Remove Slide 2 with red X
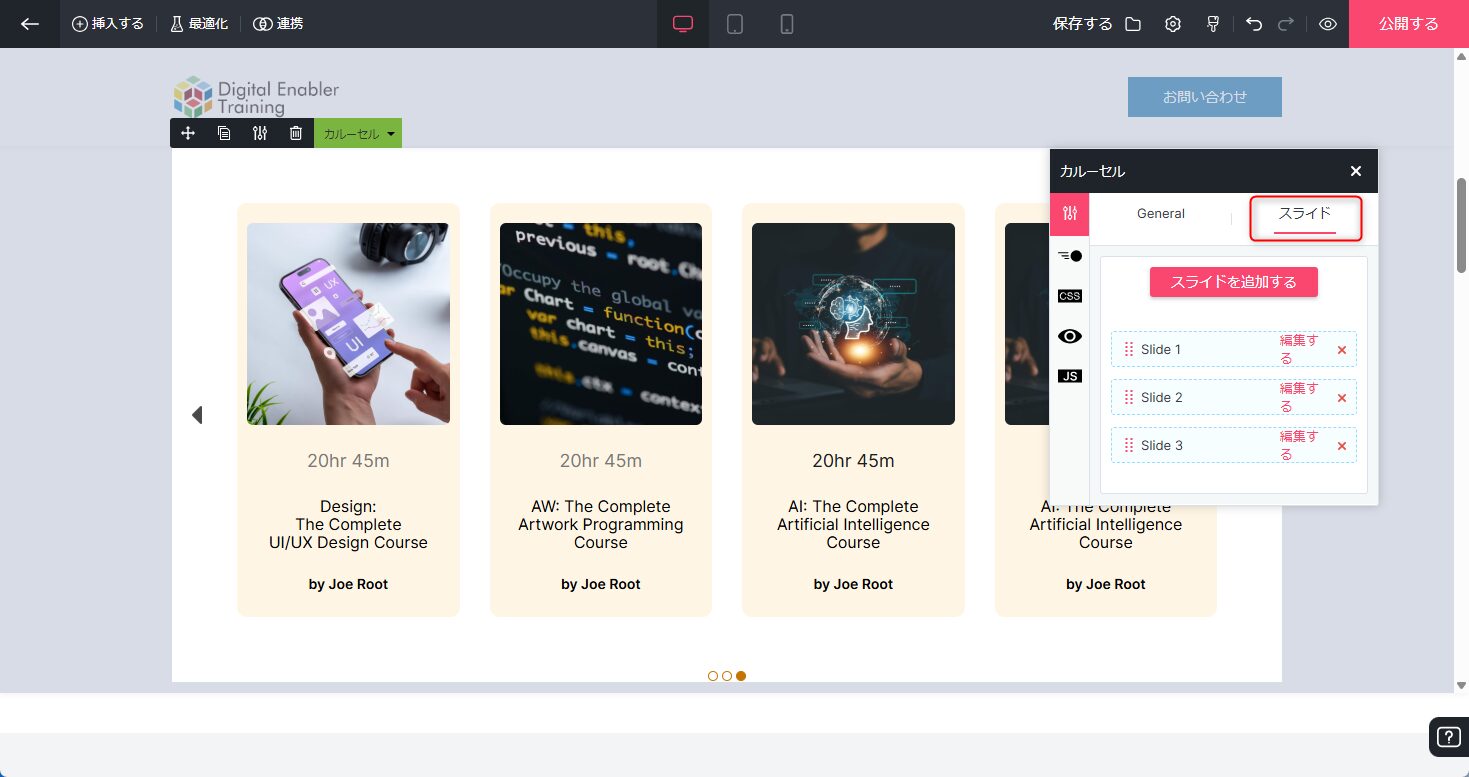Viewport: 1469px width, 777px height. point(1342,398)
